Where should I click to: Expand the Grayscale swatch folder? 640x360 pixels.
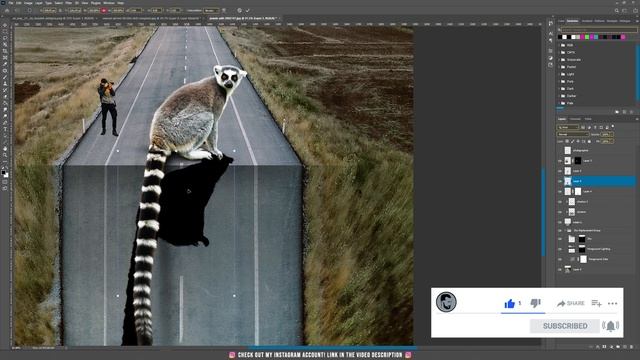tap(559, 60)
